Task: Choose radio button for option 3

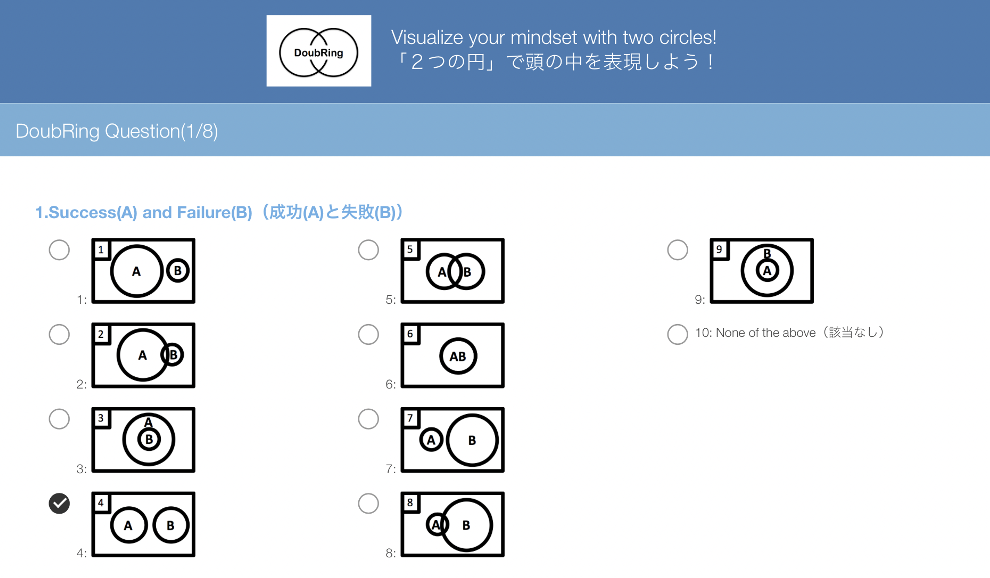Action: point(60,419)
